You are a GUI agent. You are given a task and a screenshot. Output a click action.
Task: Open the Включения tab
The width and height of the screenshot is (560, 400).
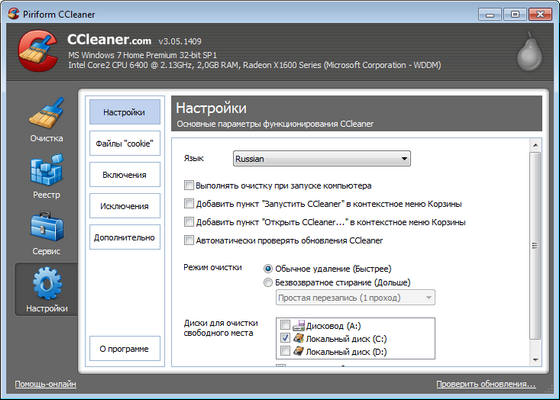click(x=125, y=175)
